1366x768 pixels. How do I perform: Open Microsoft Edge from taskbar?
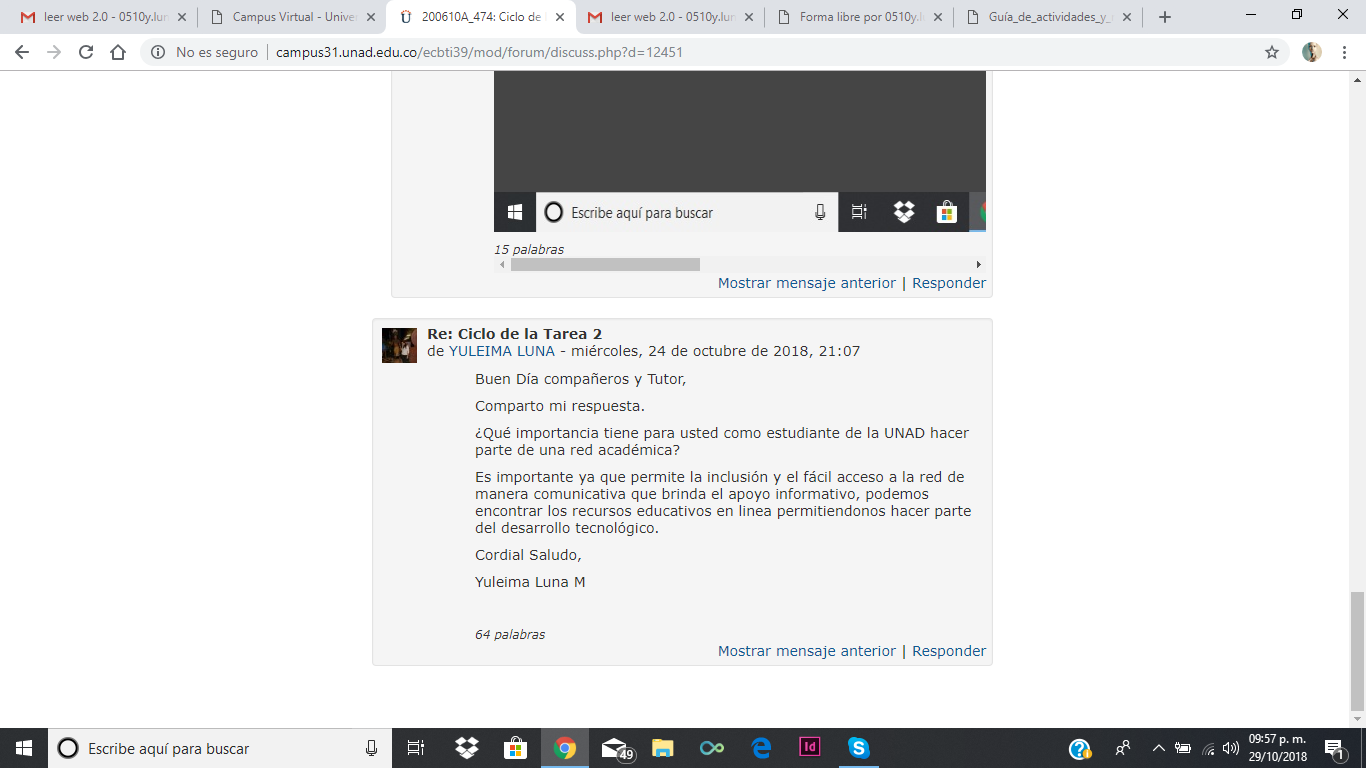tap(760, 748)
